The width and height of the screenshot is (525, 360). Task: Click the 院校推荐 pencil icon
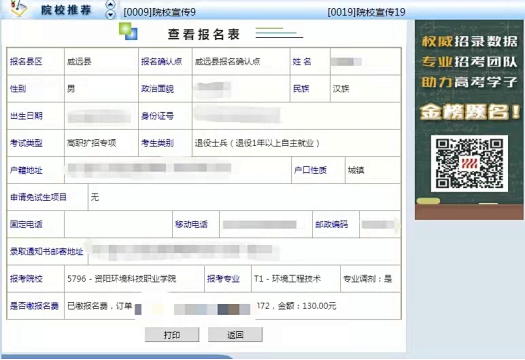[x=18, y=8]
